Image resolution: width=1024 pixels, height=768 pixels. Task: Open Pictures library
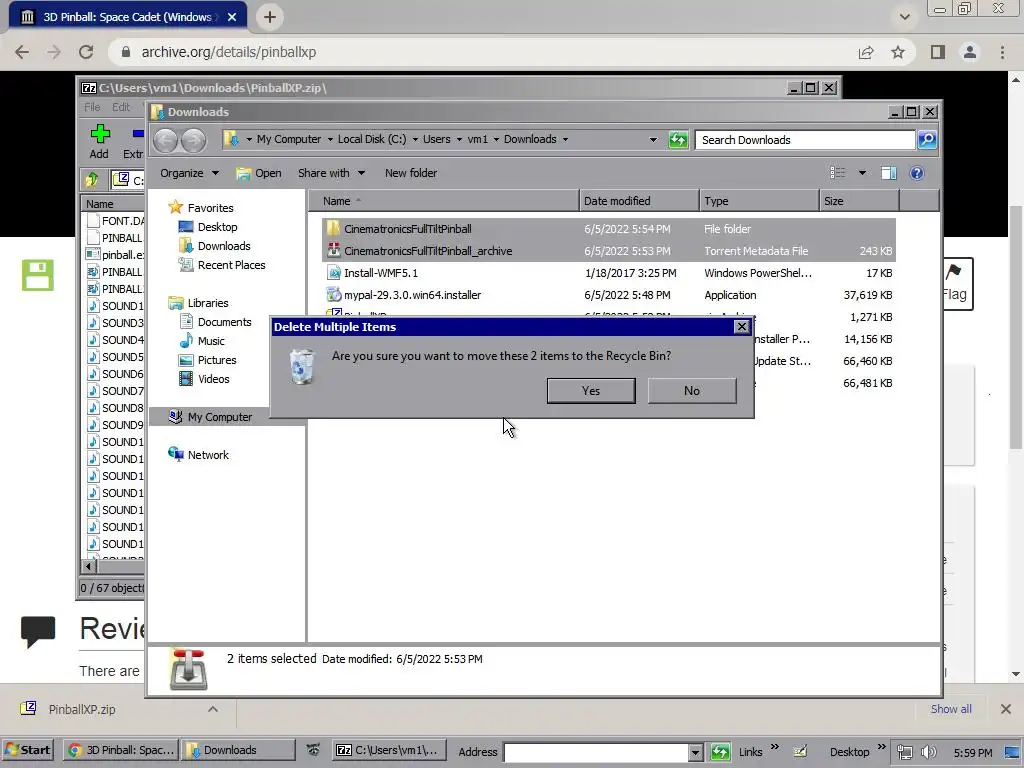[208, 360]
